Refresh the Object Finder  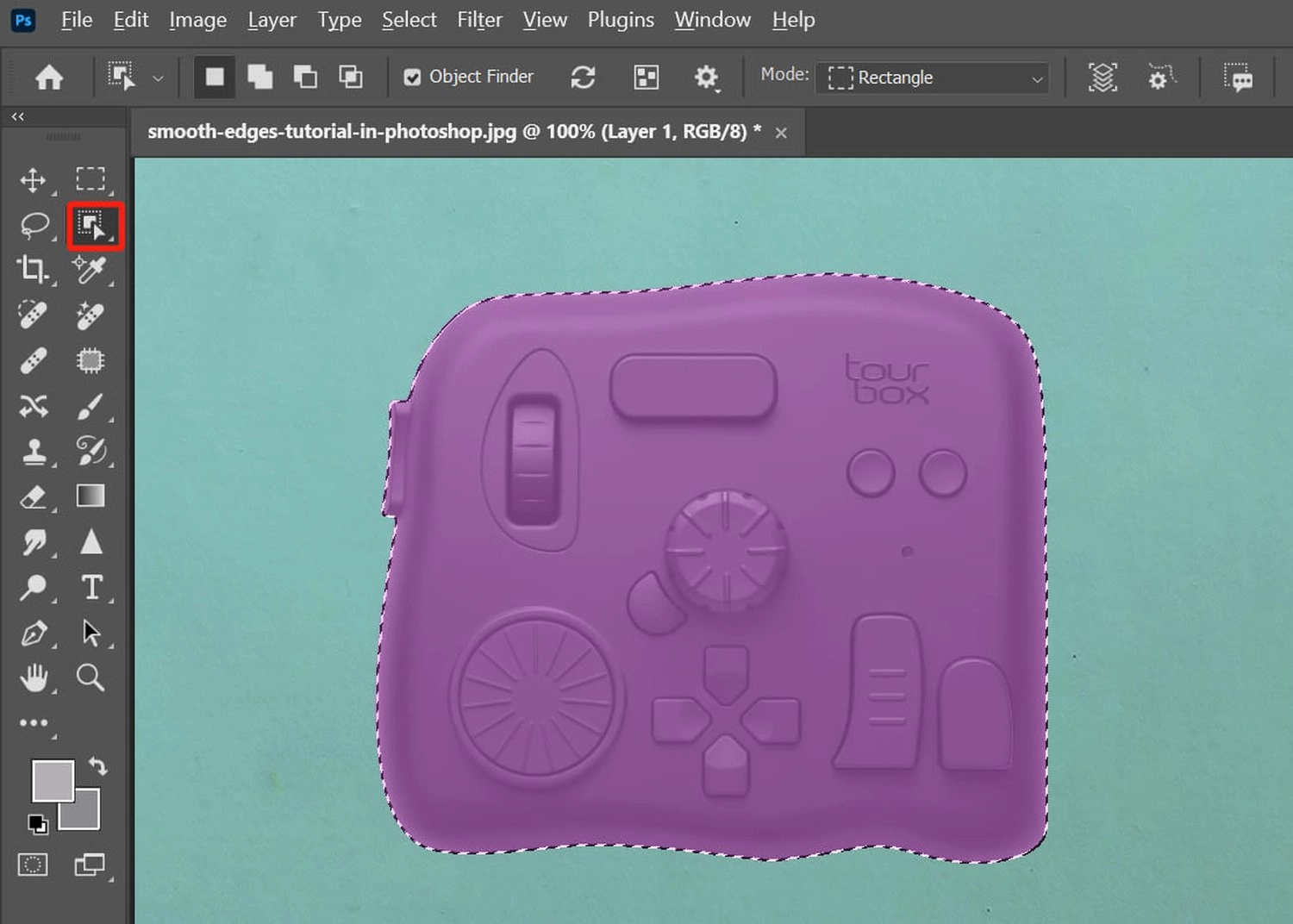583,78
